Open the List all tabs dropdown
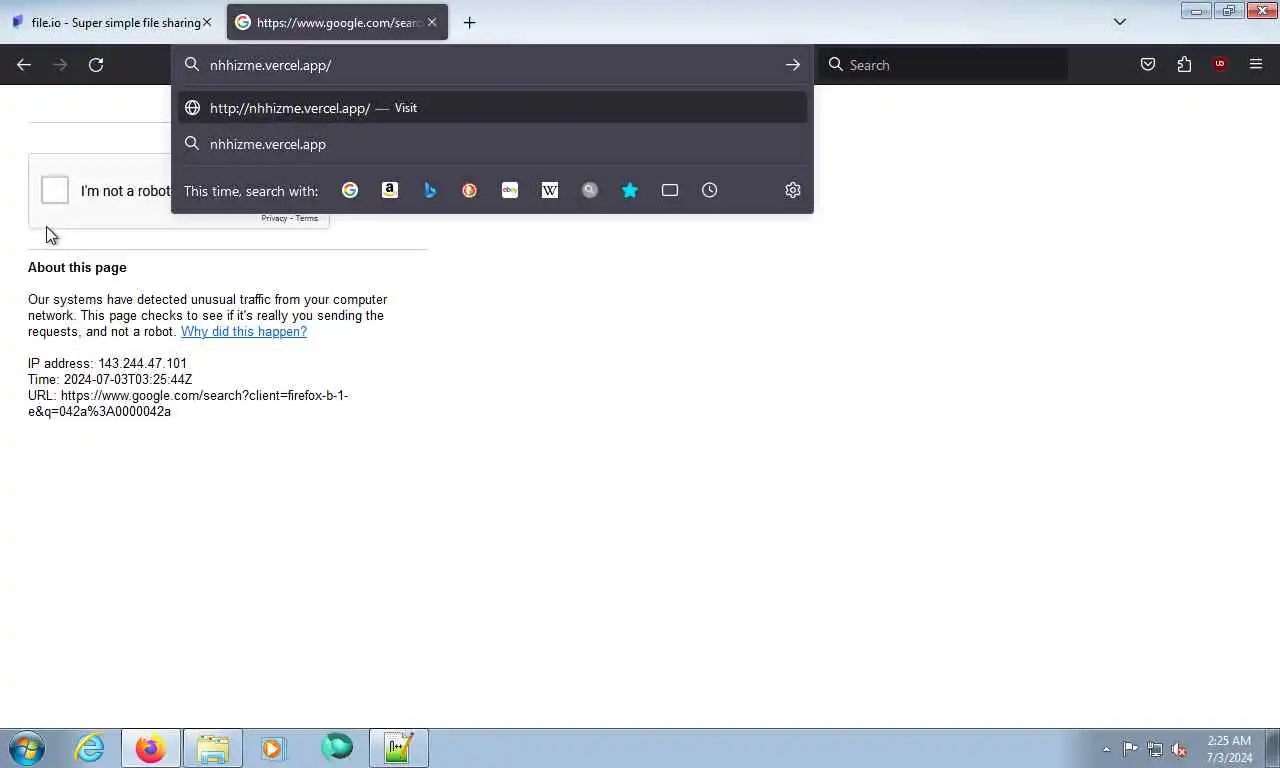 (x=1120, y=22)
